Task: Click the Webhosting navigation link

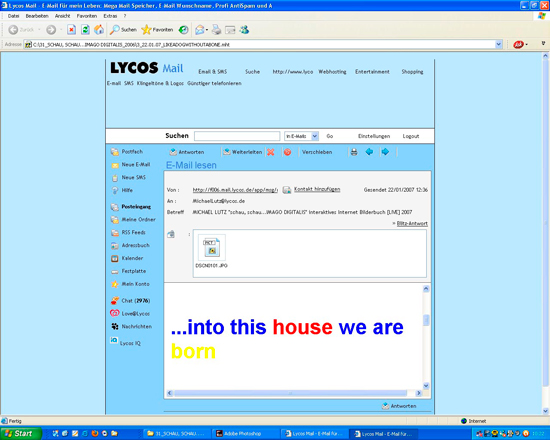Action: pos(332,72)
